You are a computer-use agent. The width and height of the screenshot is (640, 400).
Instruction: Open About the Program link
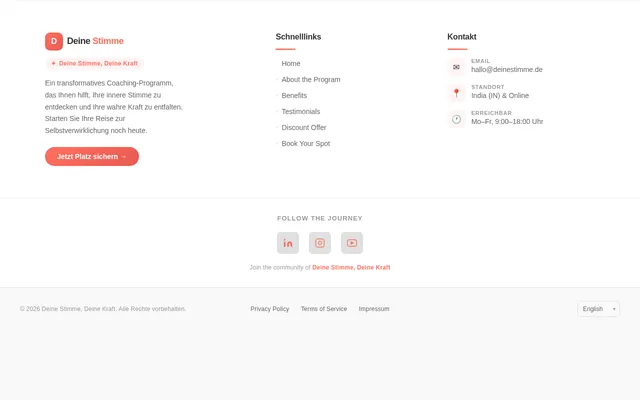coord(311,80)
